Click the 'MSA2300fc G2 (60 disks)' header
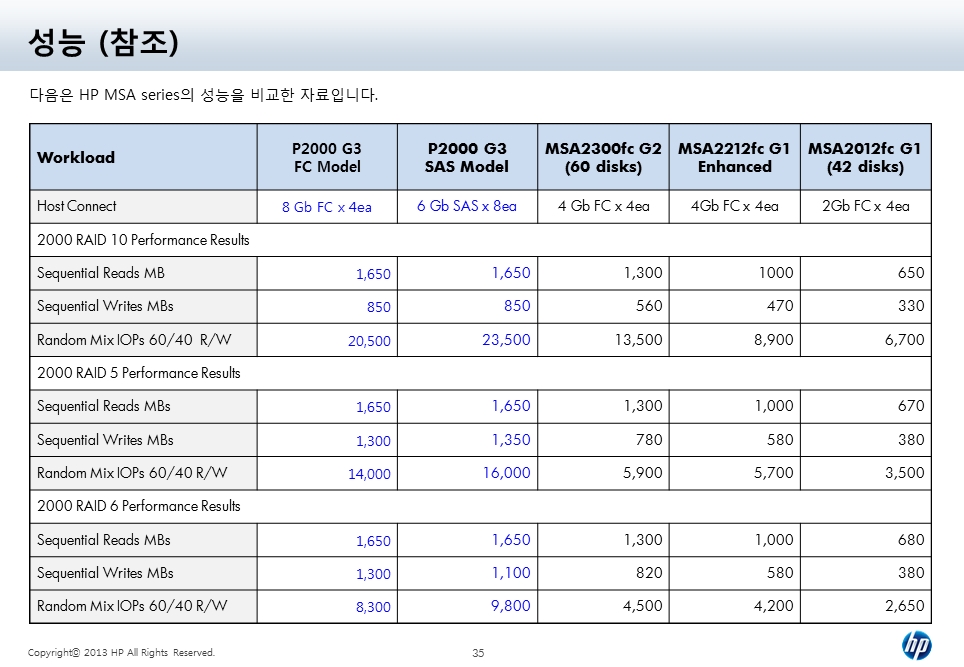 tap(603, 157)
